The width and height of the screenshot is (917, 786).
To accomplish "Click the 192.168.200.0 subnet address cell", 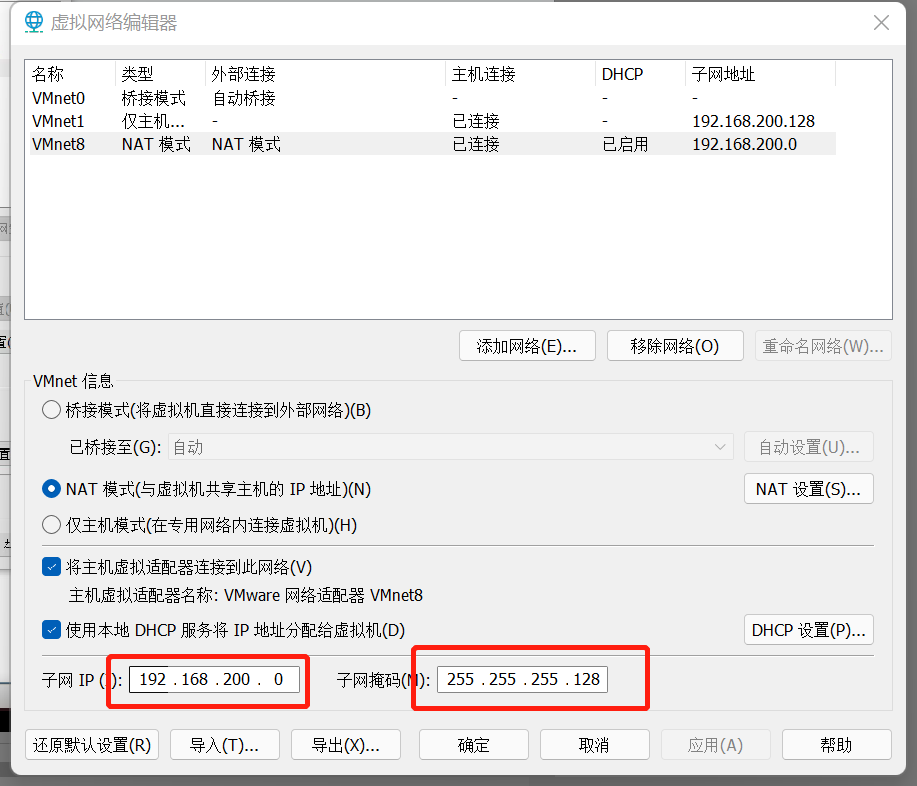I will tap(744, 144).
